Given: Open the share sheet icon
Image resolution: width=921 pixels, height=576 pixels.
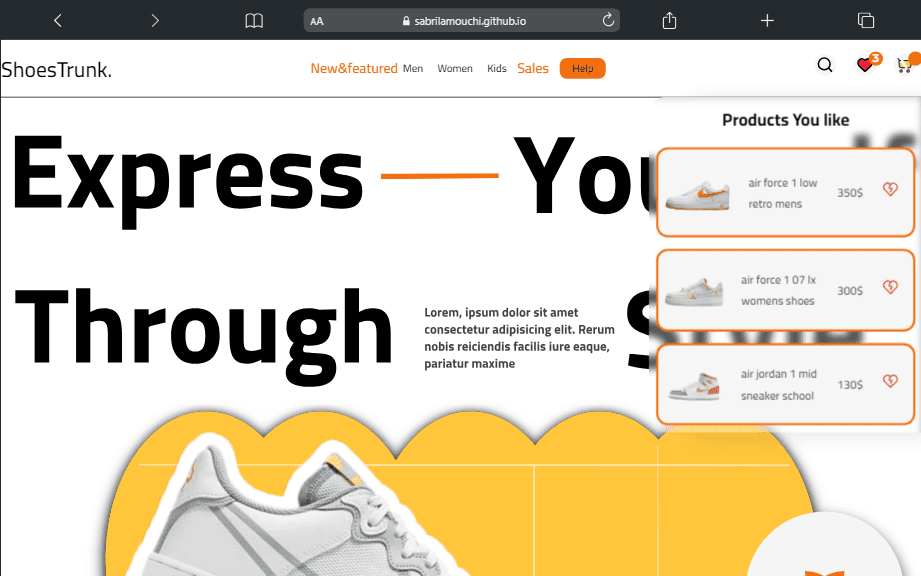Looking at the screenshot, I should (x=670, y=21).
